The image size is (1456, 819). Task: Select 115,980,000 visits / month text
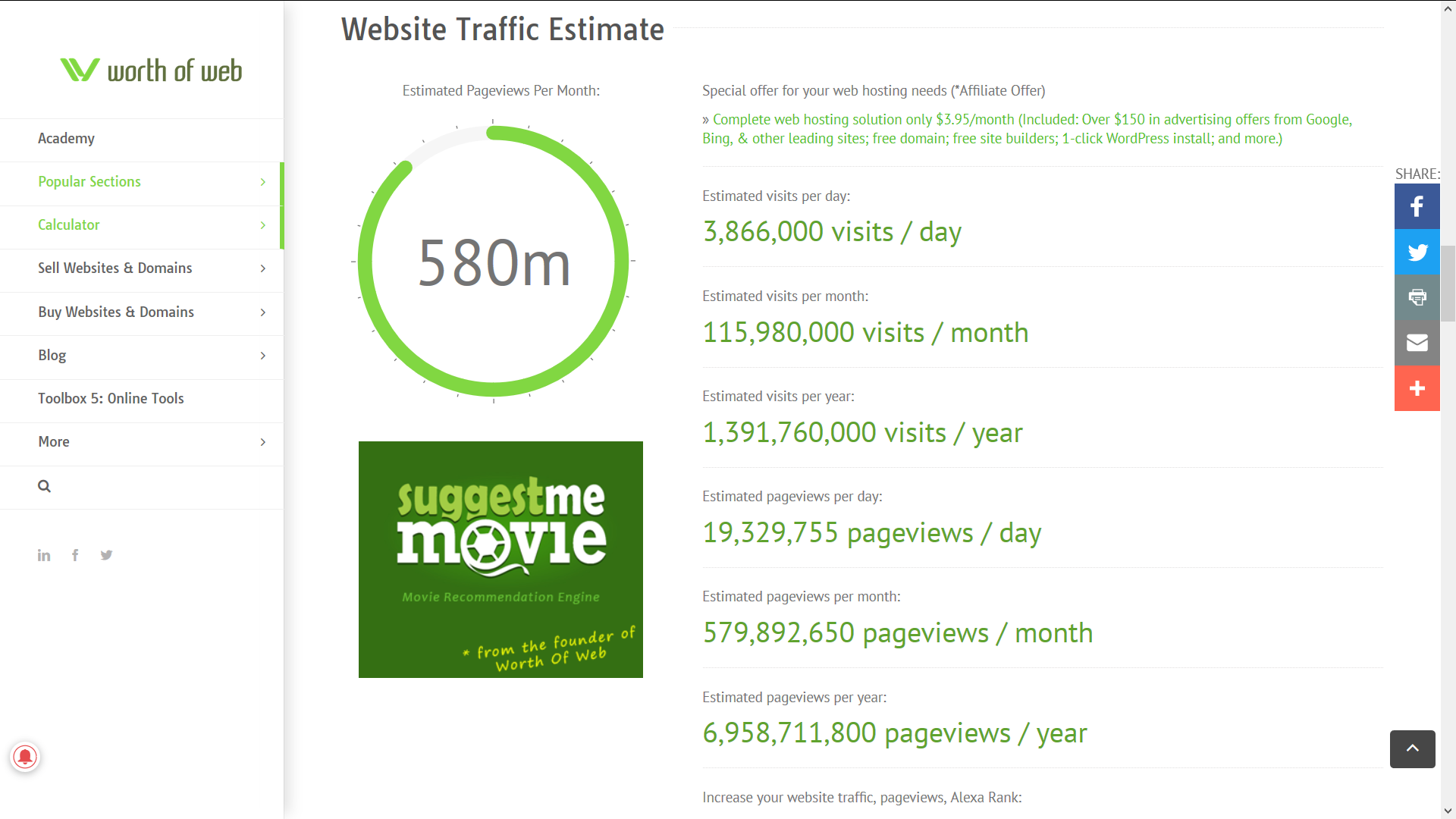coord(865,333)
